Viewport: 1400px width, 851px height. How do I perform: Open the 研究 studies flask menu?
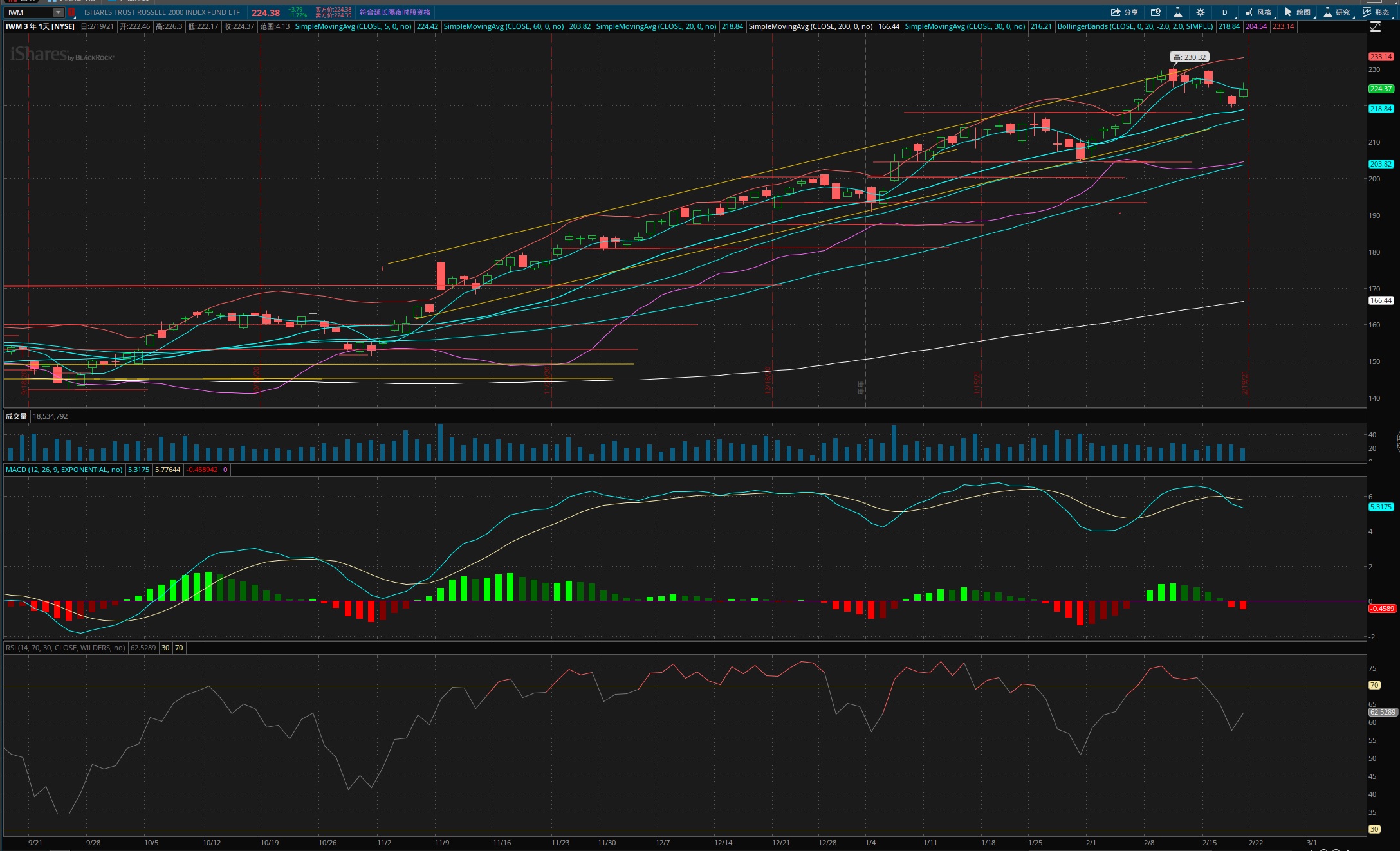tap(1336, 12)
